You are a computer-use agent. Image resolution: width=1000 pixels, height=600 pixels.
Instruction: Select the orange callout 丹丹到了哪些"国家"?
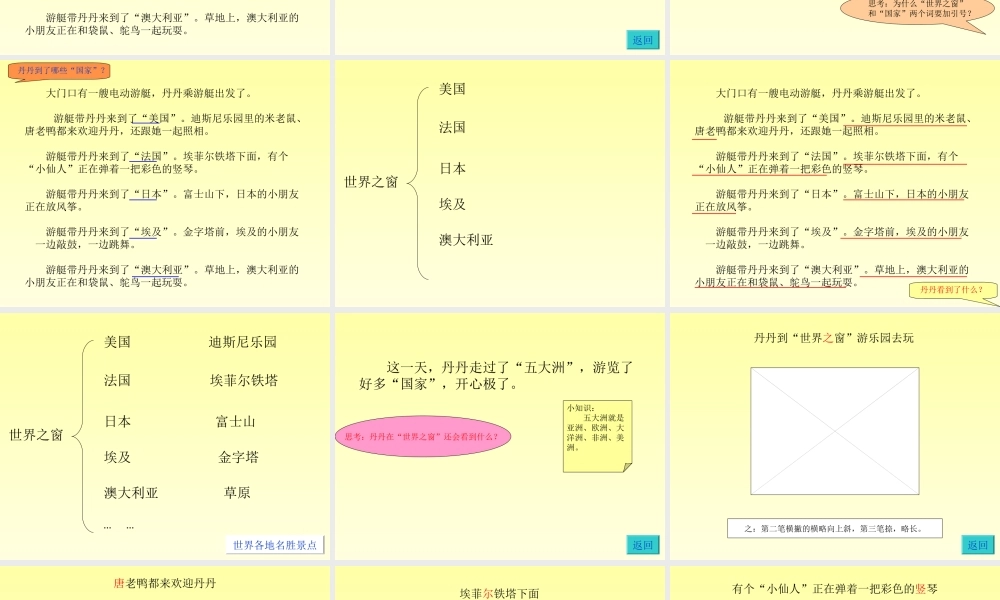(60, 71)
